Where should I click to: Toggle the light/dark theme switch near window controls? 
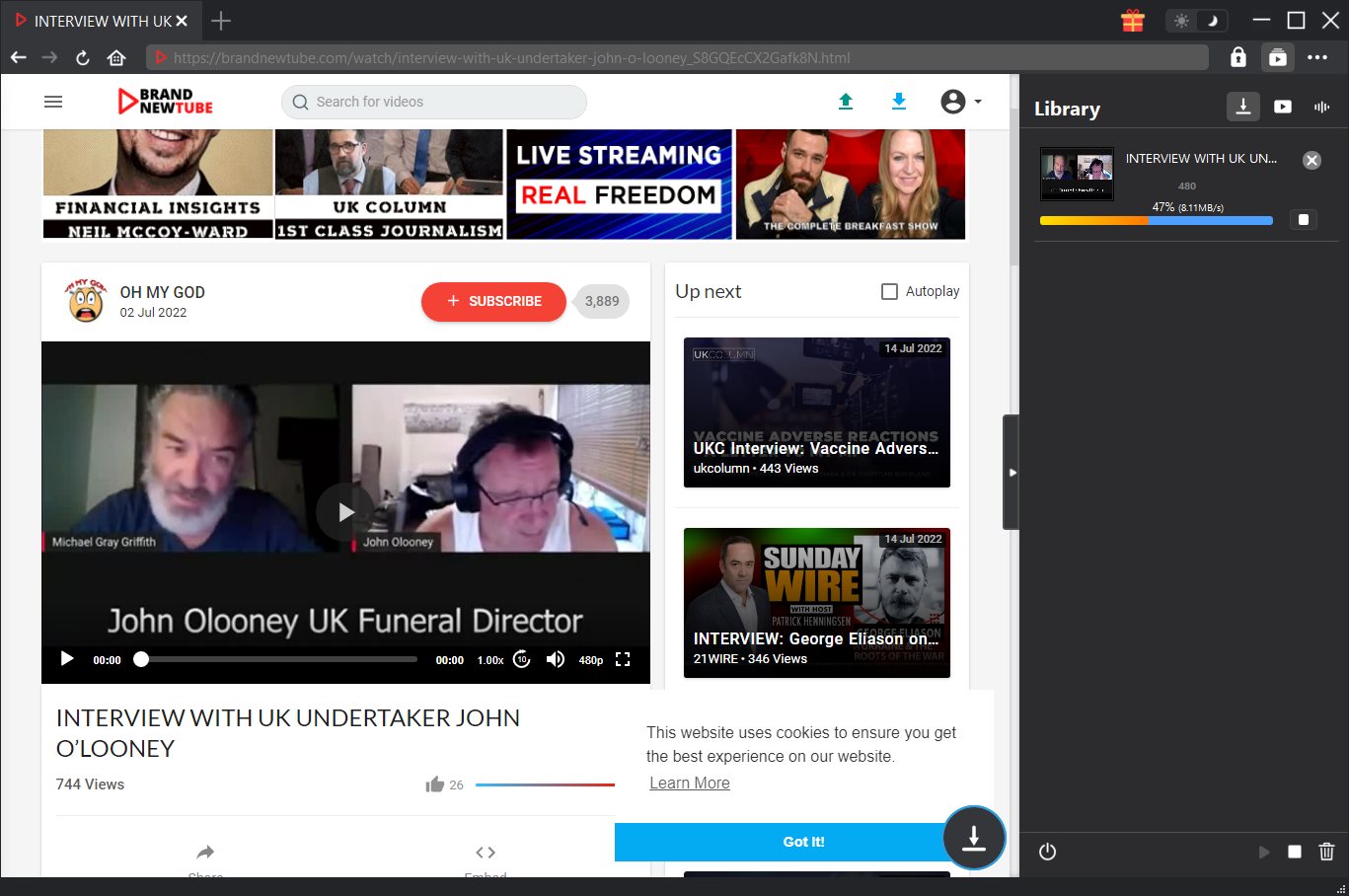[1196, 20]
